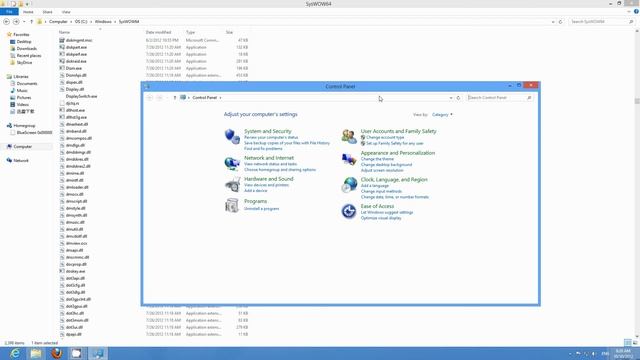The height and width of the screenshot is (360, 640).
Task: Switch to Control Panel taskbar icon
Action: click(x=98, y=353)
